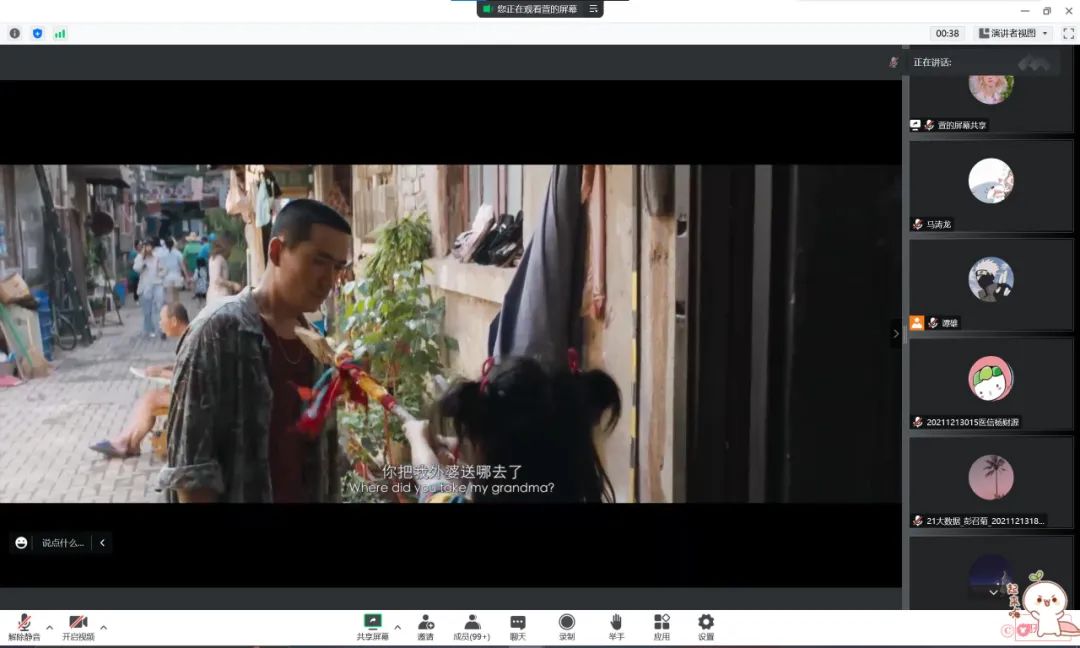Collapse the chat bar with the left chevron
The height and width of the screenshot is (648, 1080).
pyautogui.click(x=102, y=543)
